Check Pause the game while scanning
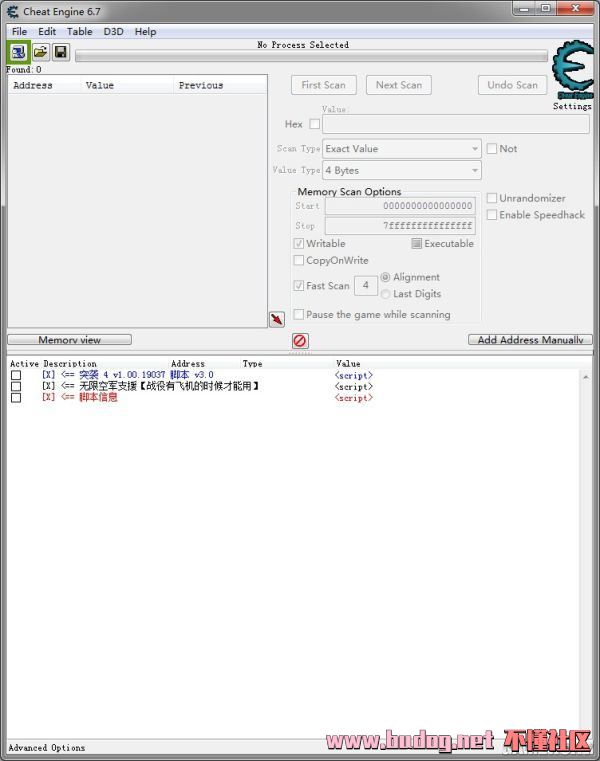Viewport: 600px width, 761px height. click(299, 314)
